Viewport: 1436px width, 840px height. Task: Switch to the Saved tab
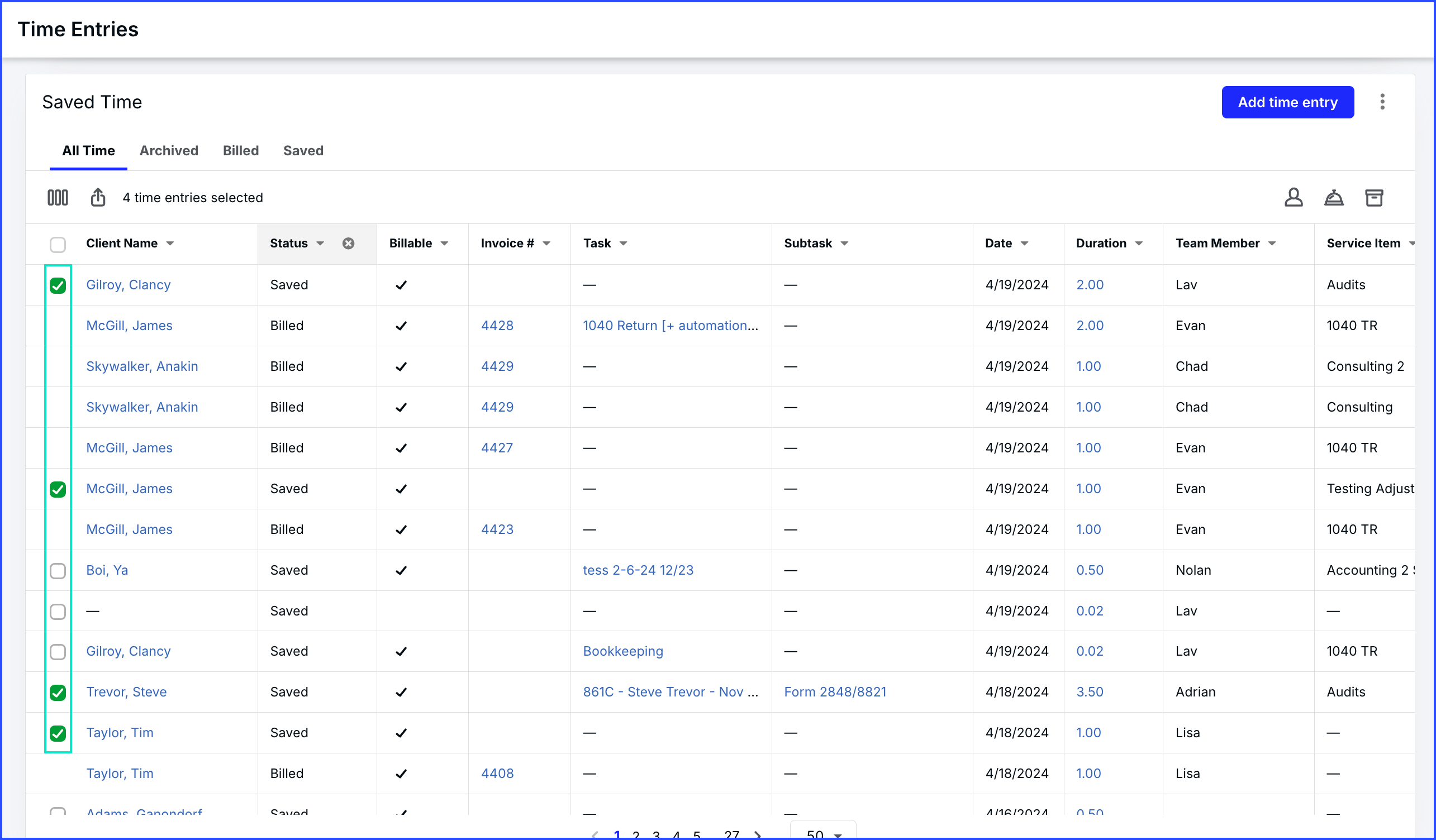pos(303,151)
